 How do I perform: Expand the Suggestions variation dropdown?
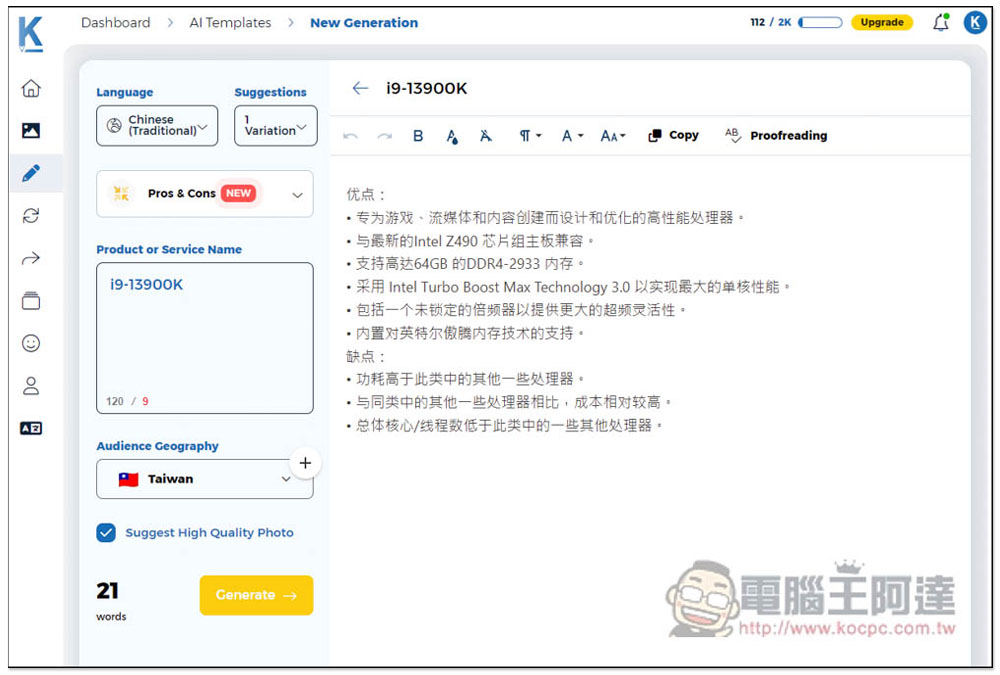point(275,126)
